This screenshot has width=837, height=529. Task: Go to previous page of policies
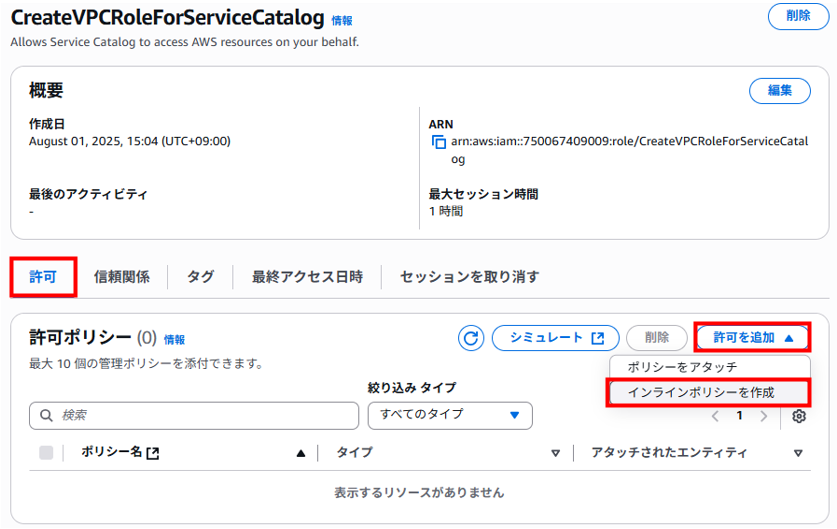pyautogui.click(x=715, y=416)
